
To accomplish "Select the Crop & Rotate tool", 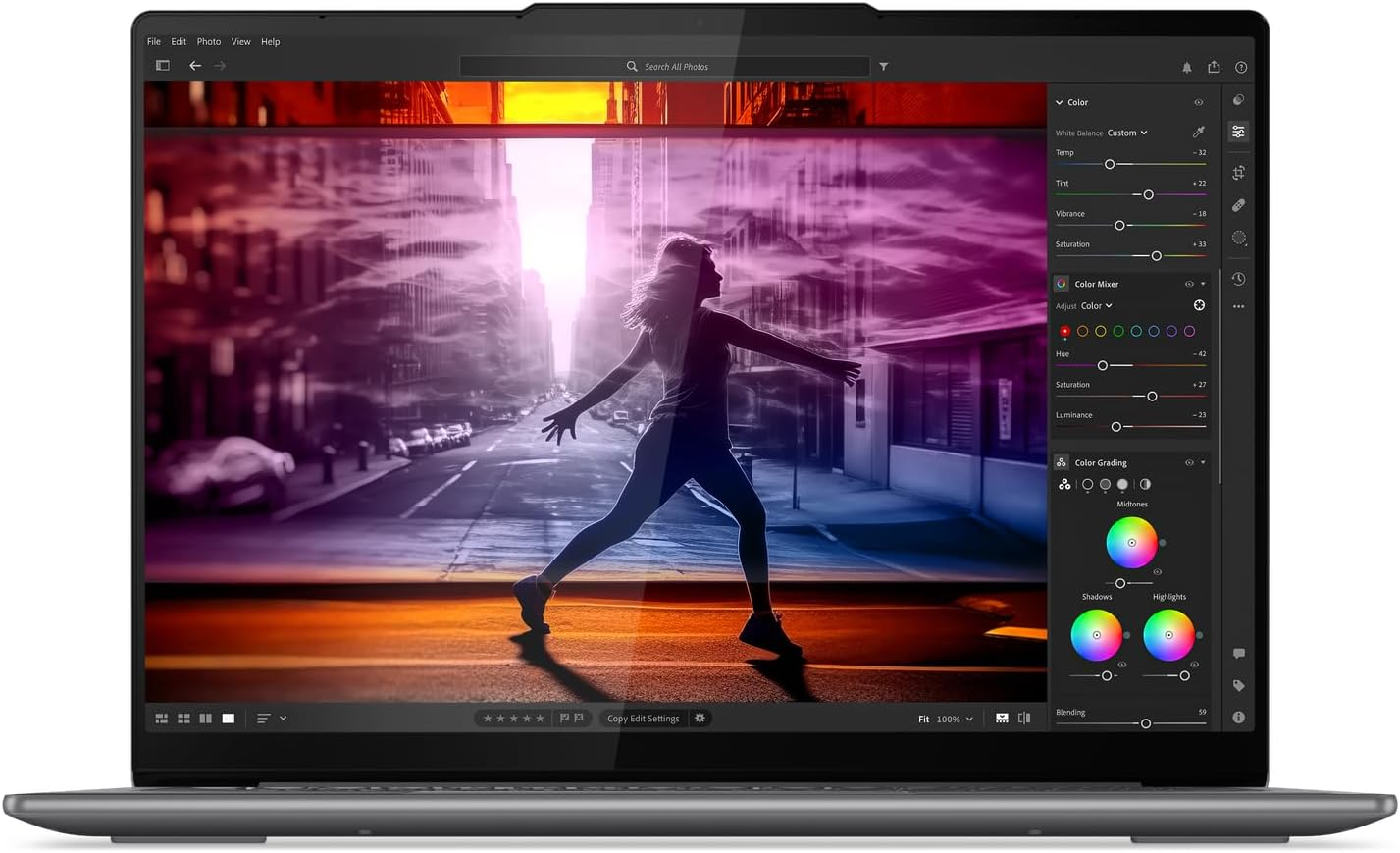I will (x=1238, y=172).
